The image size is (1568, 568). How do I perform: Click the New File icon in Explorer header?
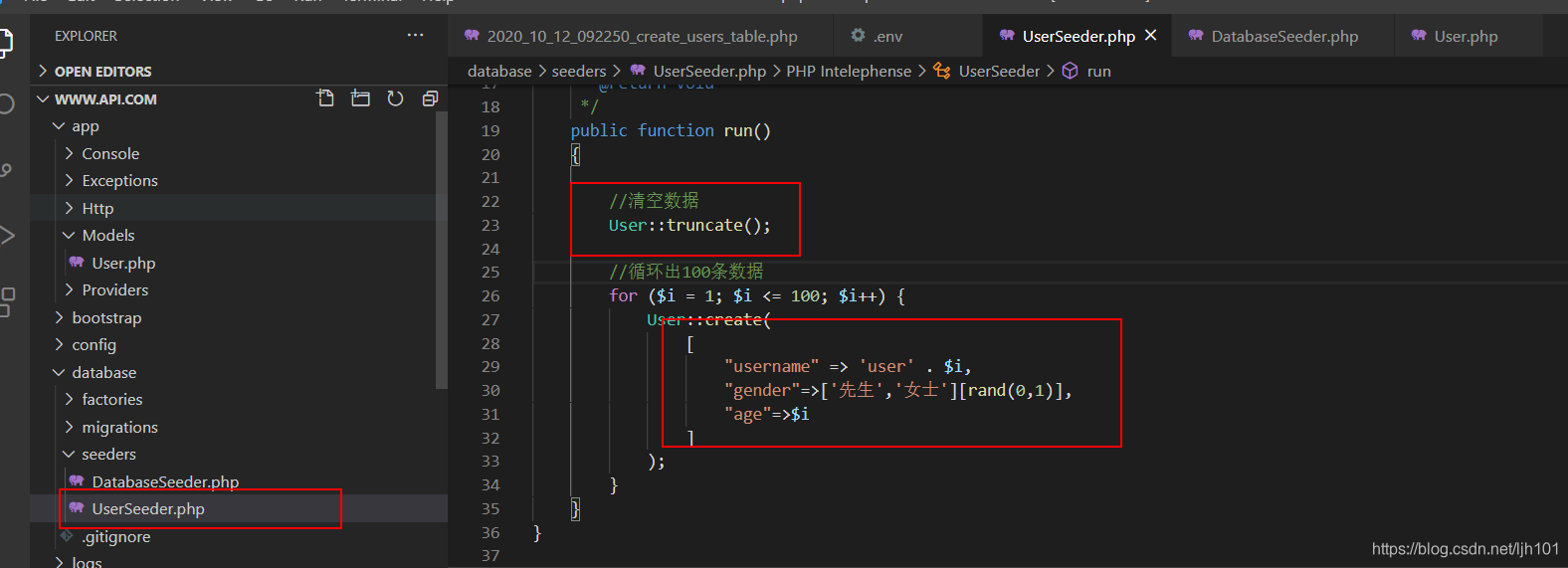(325, 98)
